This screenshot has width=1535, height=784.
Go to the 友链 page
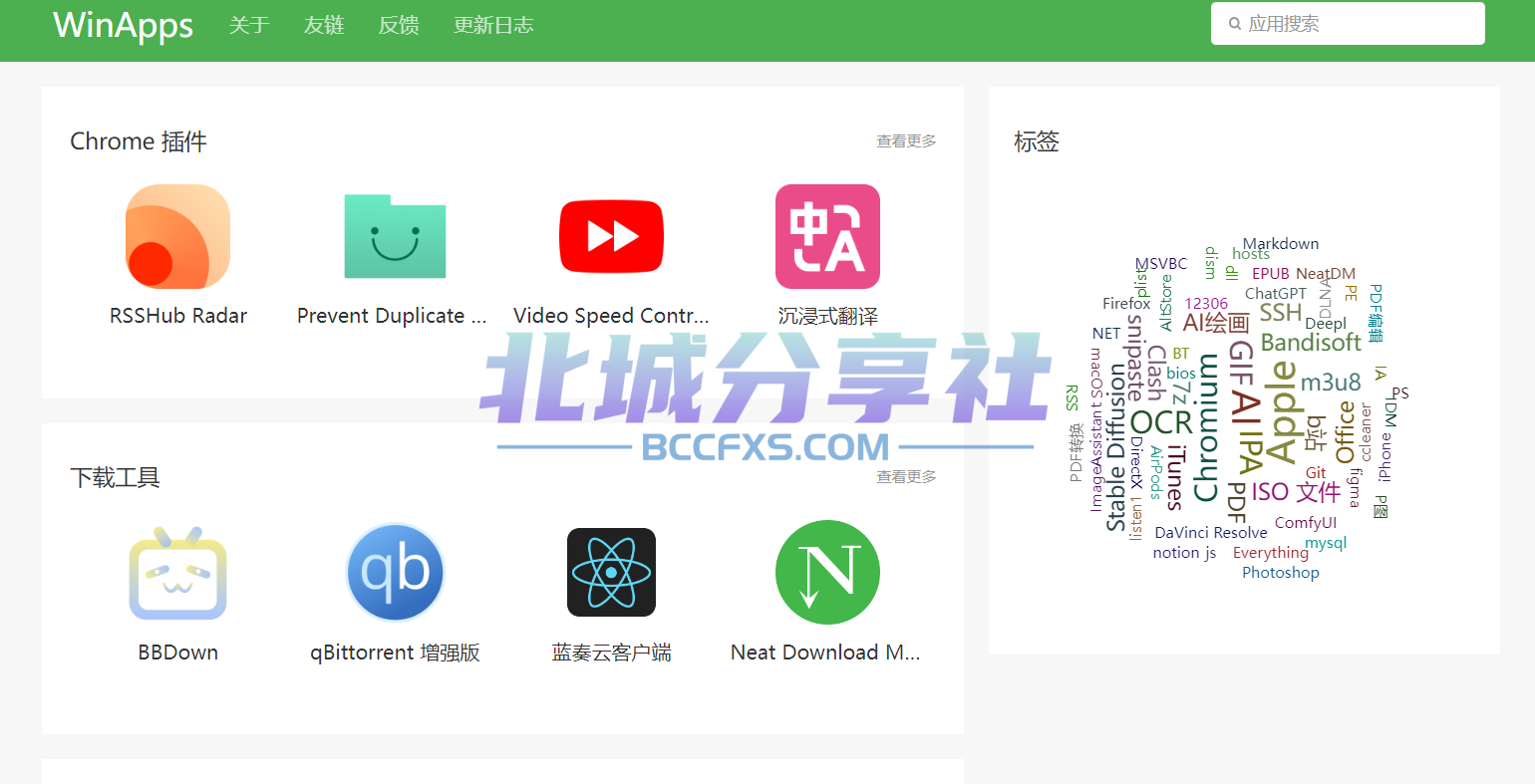coord(324,25)
